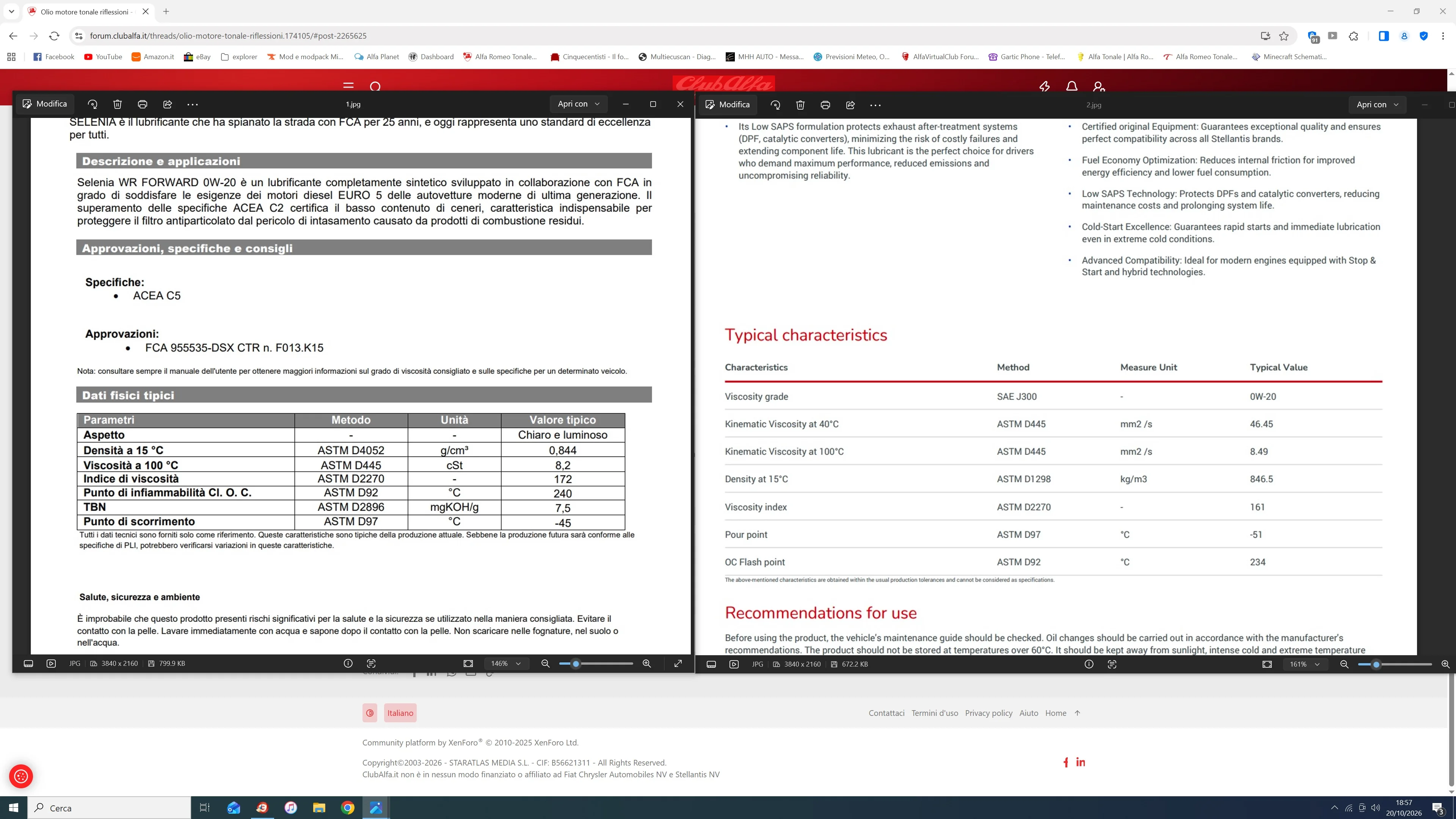Open a new browser tab

tap(166, 11)
